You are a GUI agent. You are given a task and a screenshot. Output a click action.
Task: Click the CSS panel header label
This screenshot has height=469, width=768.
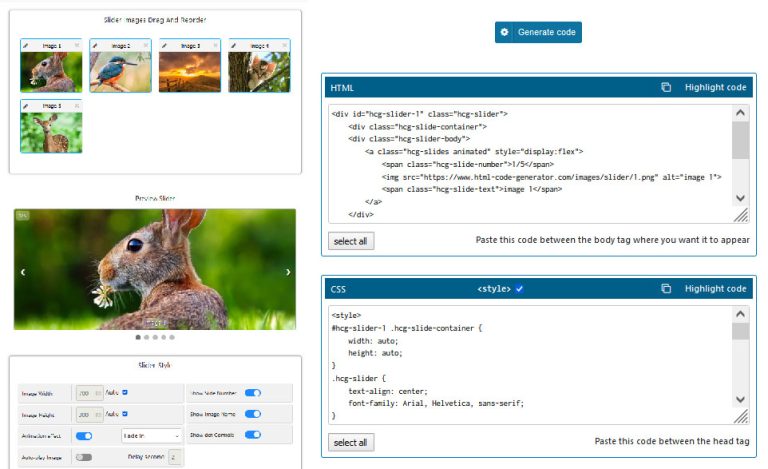coord(338,289)
